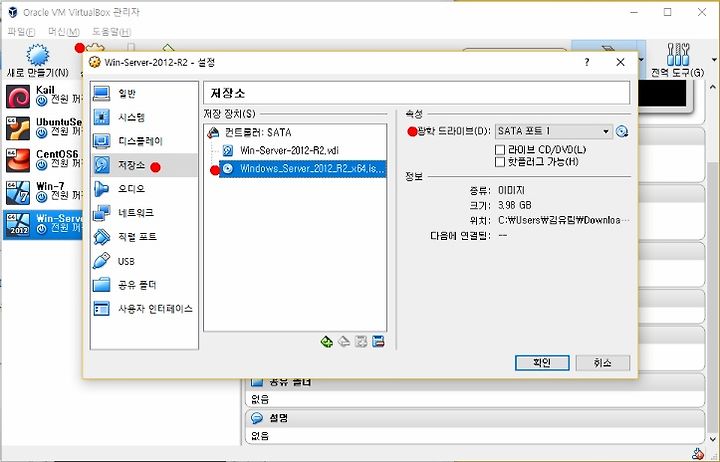Select the Kali virtual machine entry
This screenshot has width=720, height=462.
pyautogui.click(x=42, y=96)
